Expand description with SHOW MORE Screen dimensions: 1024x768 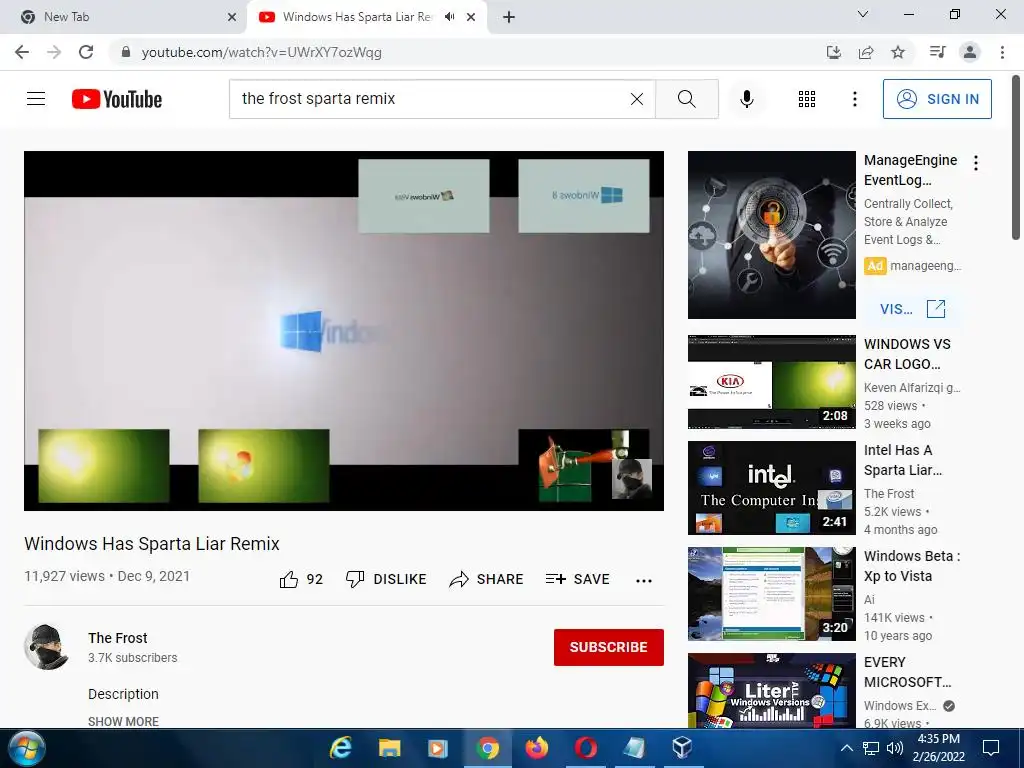[123, 722]
